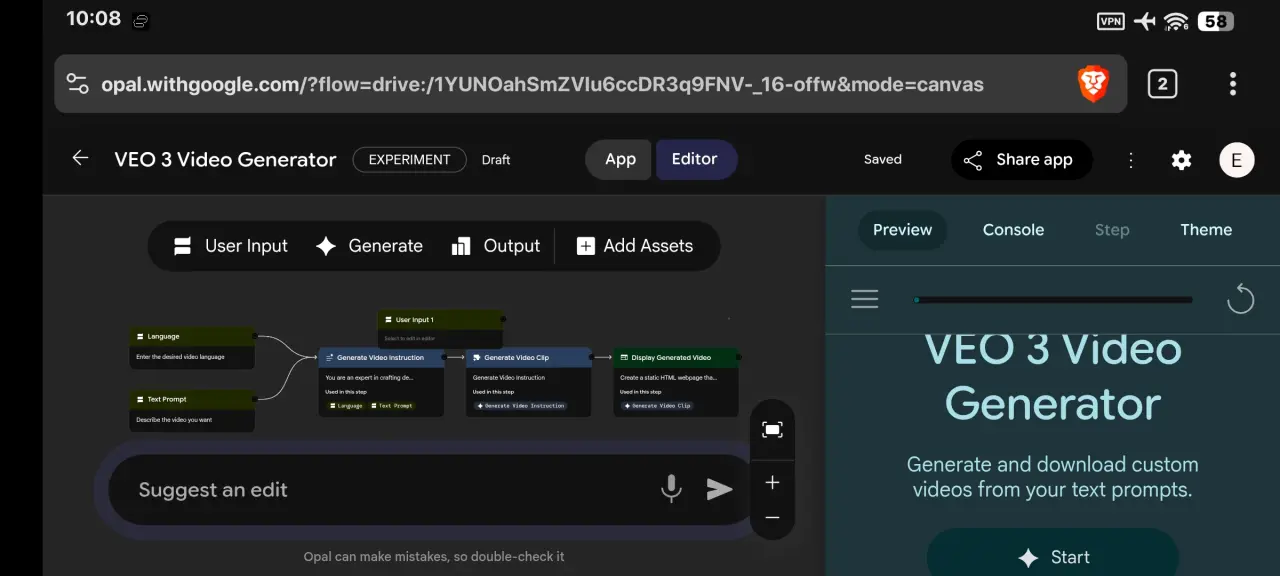1280x576 pixels.
Task: Zoom in on the canvas
Action: pos(772,483)
